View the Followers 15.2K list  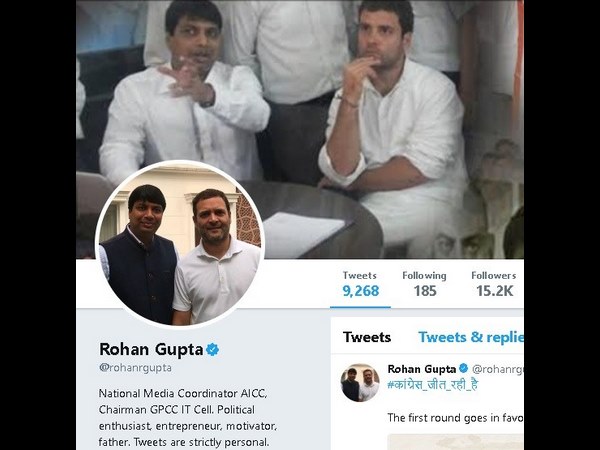pyautogui.click(x=494, y=284)
